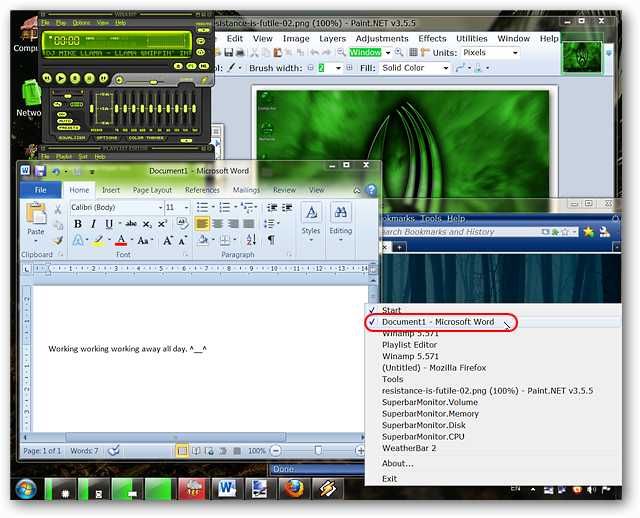Open Paint.NET zoom Window dropdown
640x518 pixels.
click(x=387, y=53)
